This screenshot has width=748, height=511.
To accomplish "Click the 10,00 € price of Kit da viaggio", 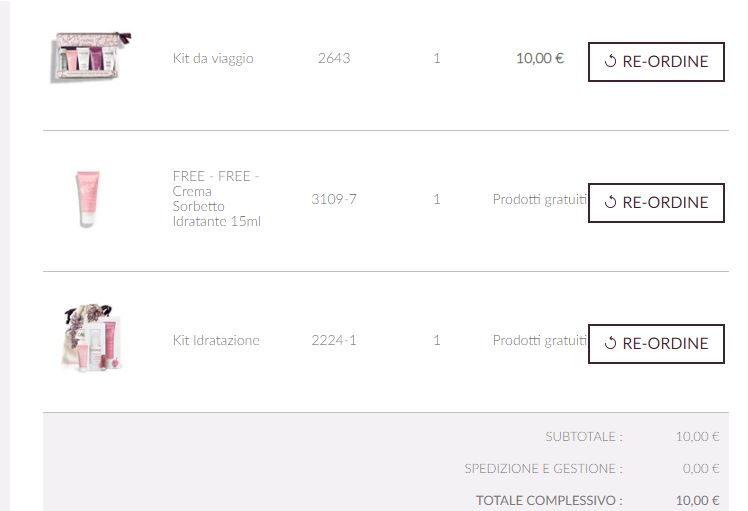I will [540, 58].
